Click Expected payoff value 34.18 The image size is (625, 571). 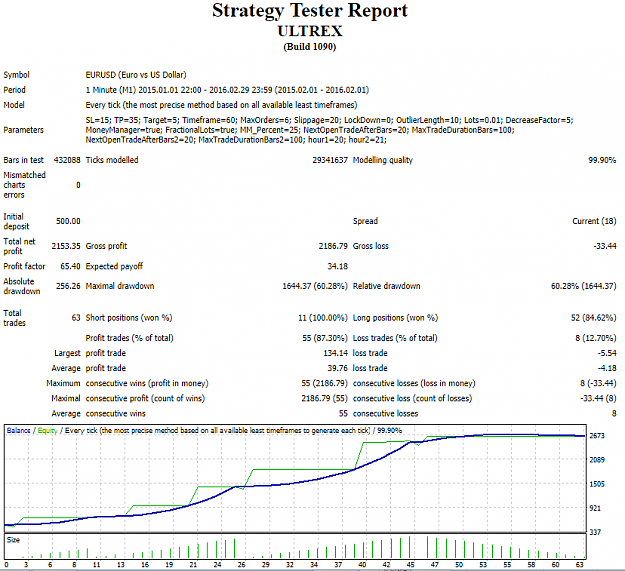[x=337, y=266]
